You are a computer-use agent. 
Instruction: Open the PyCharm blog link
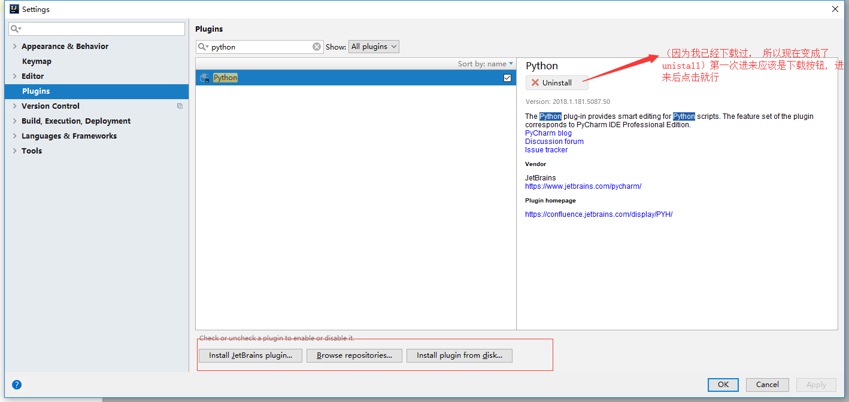click(x=548, y=133)
